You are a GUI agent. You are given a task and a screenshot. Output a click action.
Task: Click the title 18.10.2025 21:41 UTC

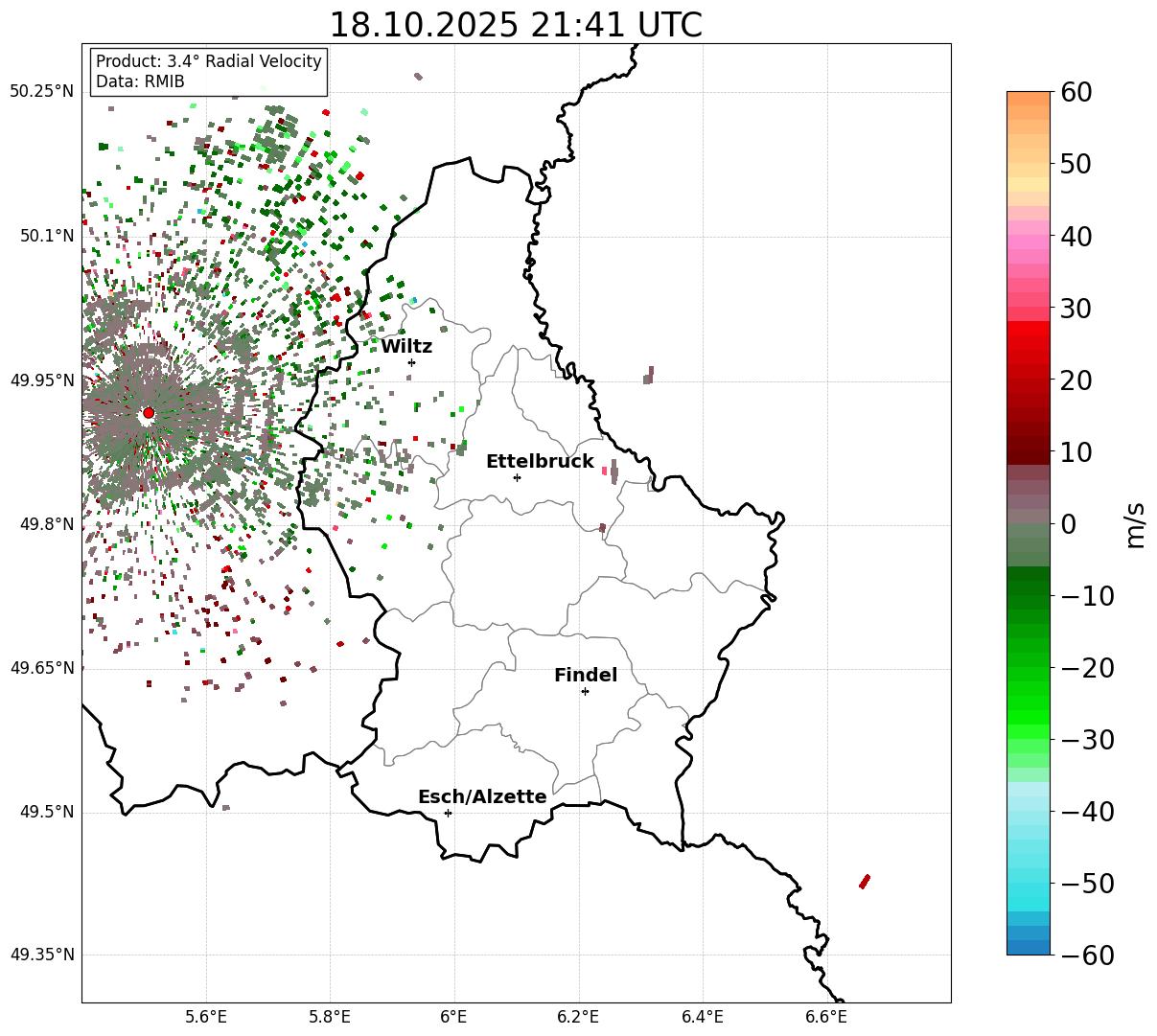pyautogui.click(x=516, y=24)
